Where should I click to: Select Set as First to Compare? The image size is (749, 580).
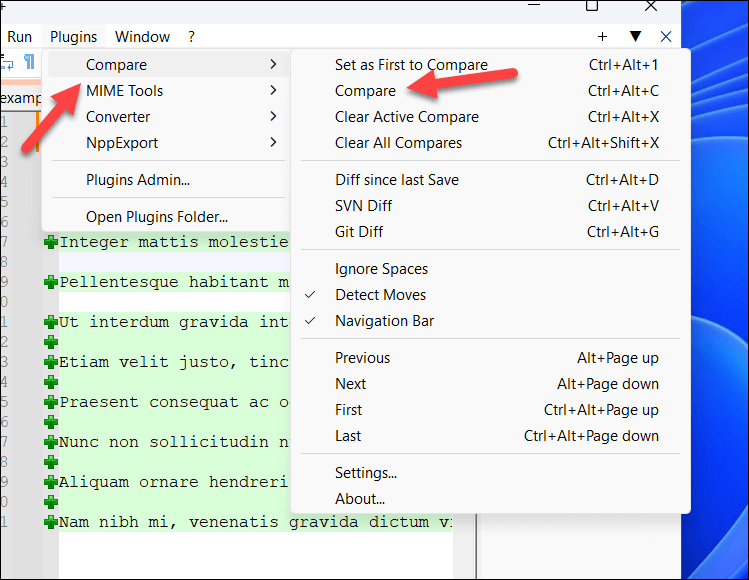tap(411, 65)
